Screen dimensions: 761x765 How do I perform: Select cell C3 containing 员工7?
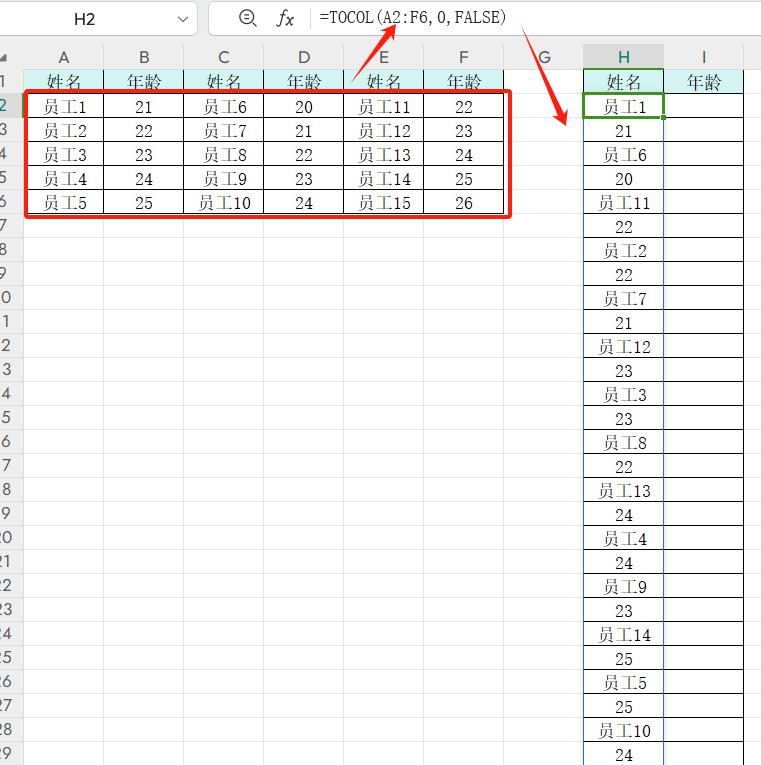click(223, 130)
